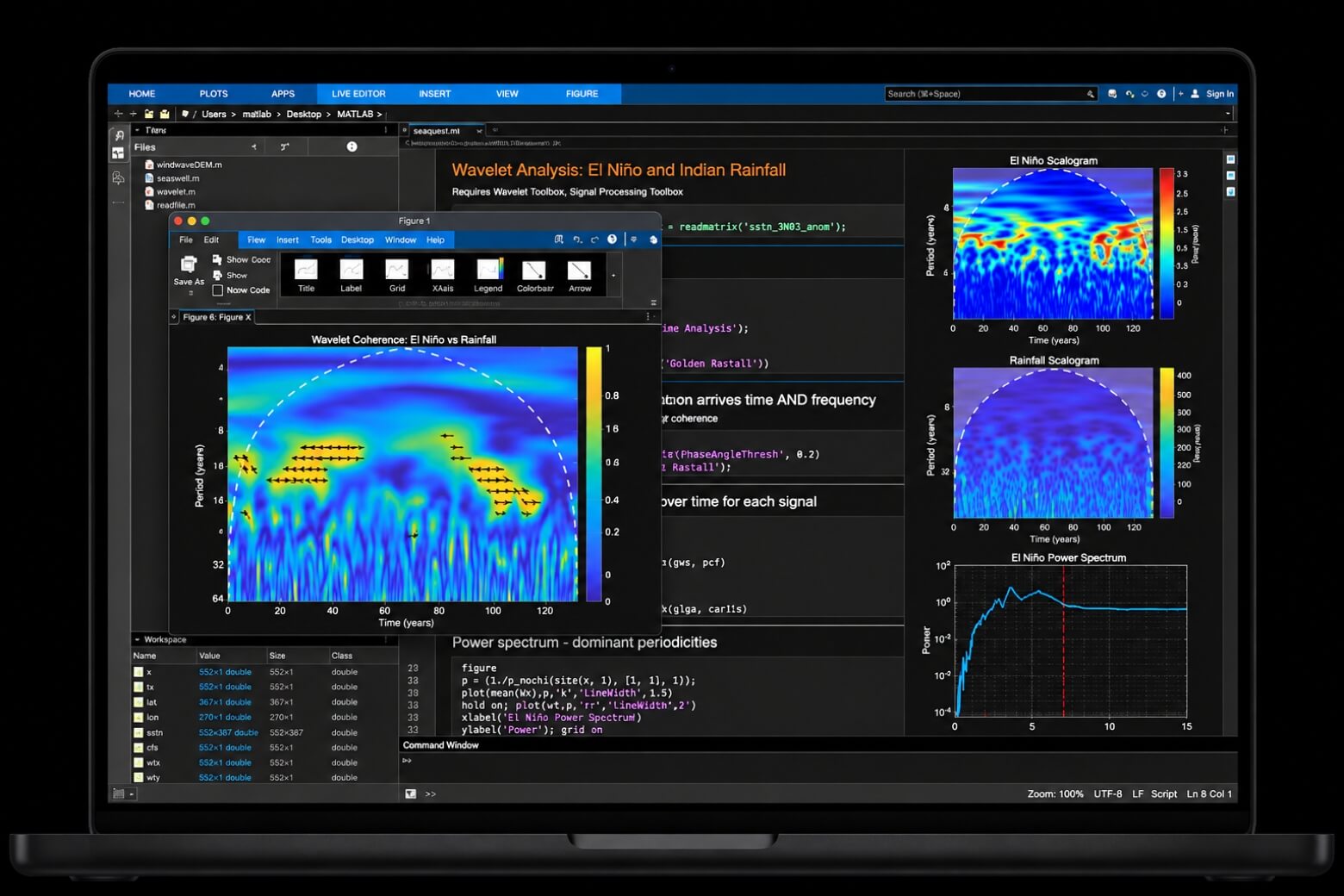
Task: Click the browse-for-folder icon in the address bar
Action: coord(164,114)
